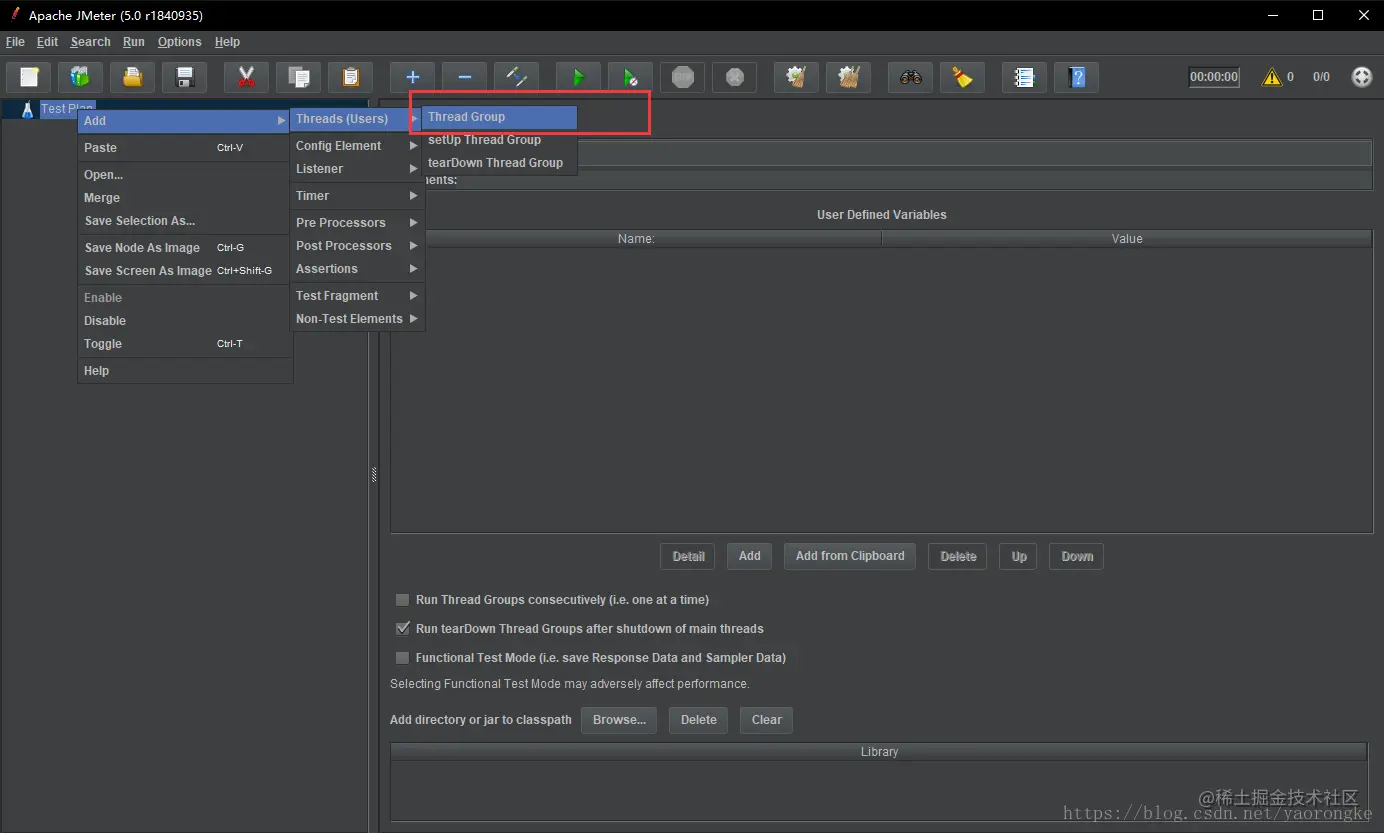Click the Clear results broom icon

[796, 77]
